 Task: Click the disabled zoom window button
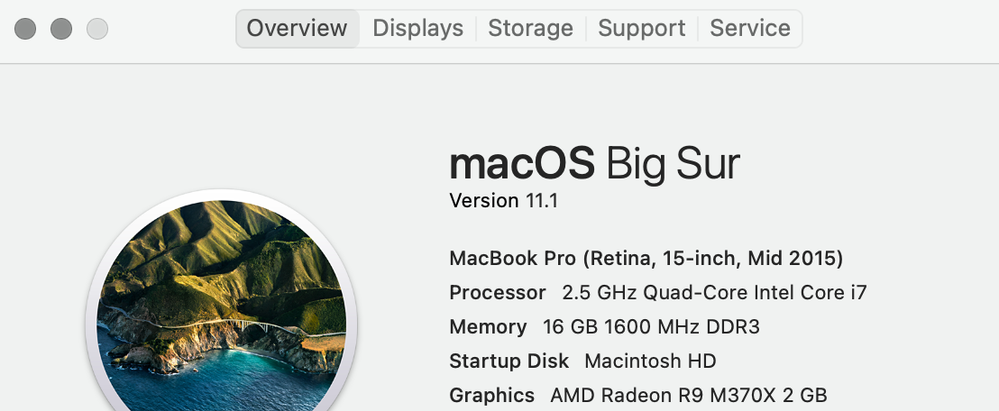97,29
